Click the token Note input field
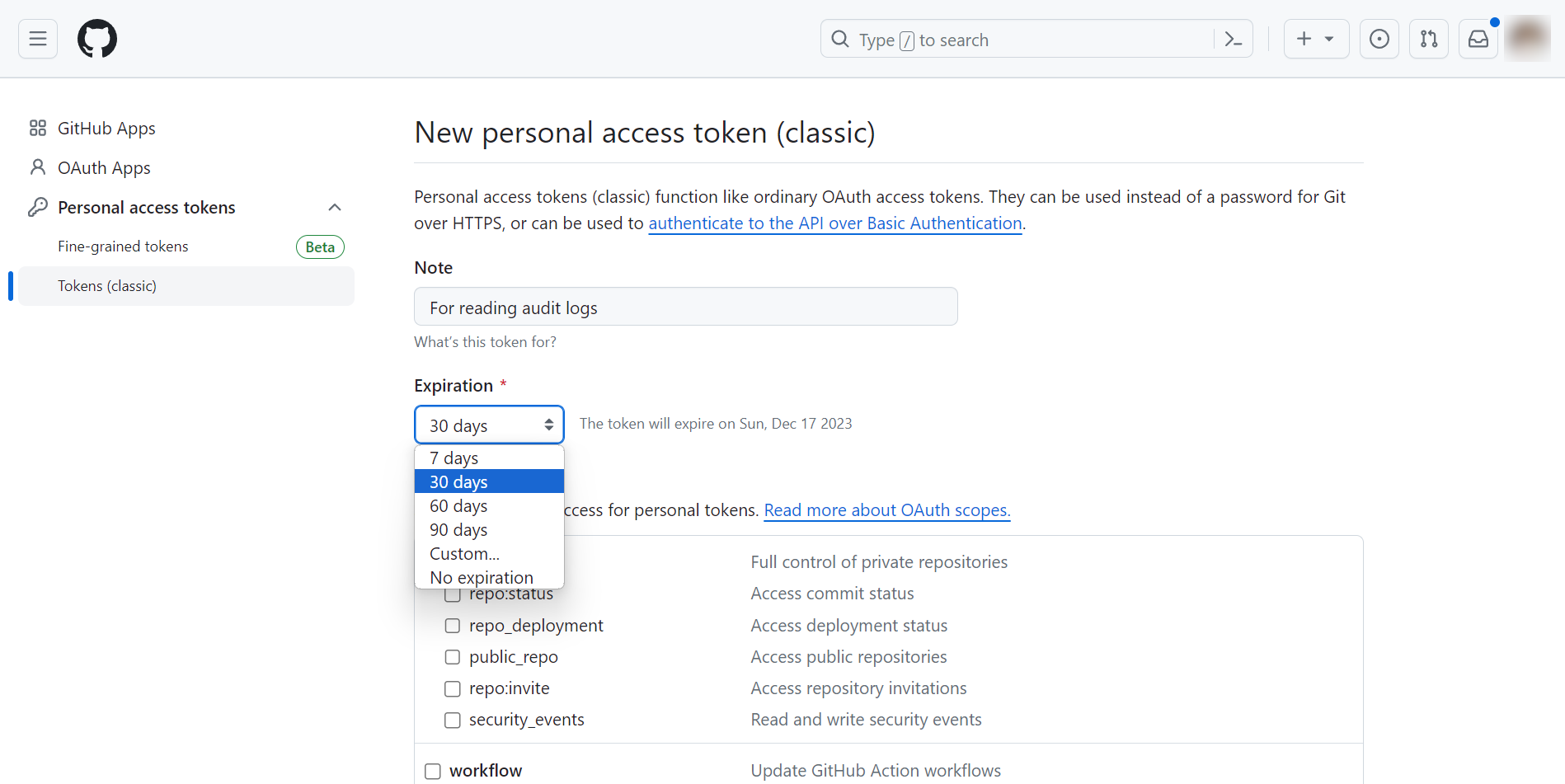Viewport: 1565px width, 784px height. point(685,306)
